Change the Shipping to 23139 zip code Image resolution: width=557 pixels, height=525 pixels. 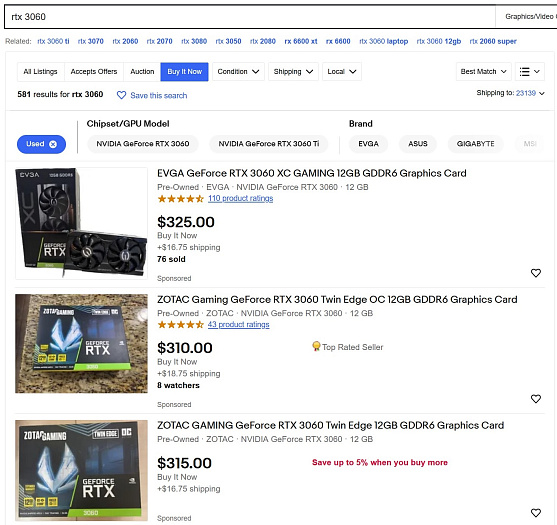(x=530, y=93)
